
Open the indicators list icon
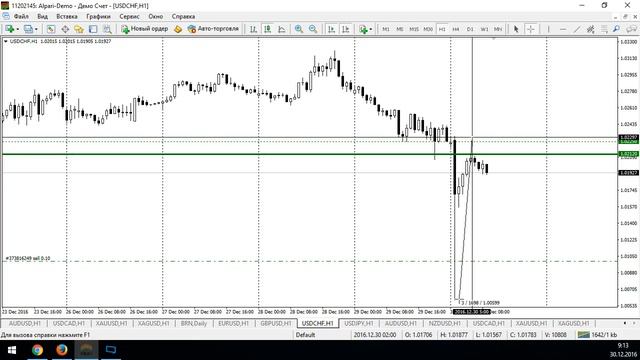tap(363, 29)
